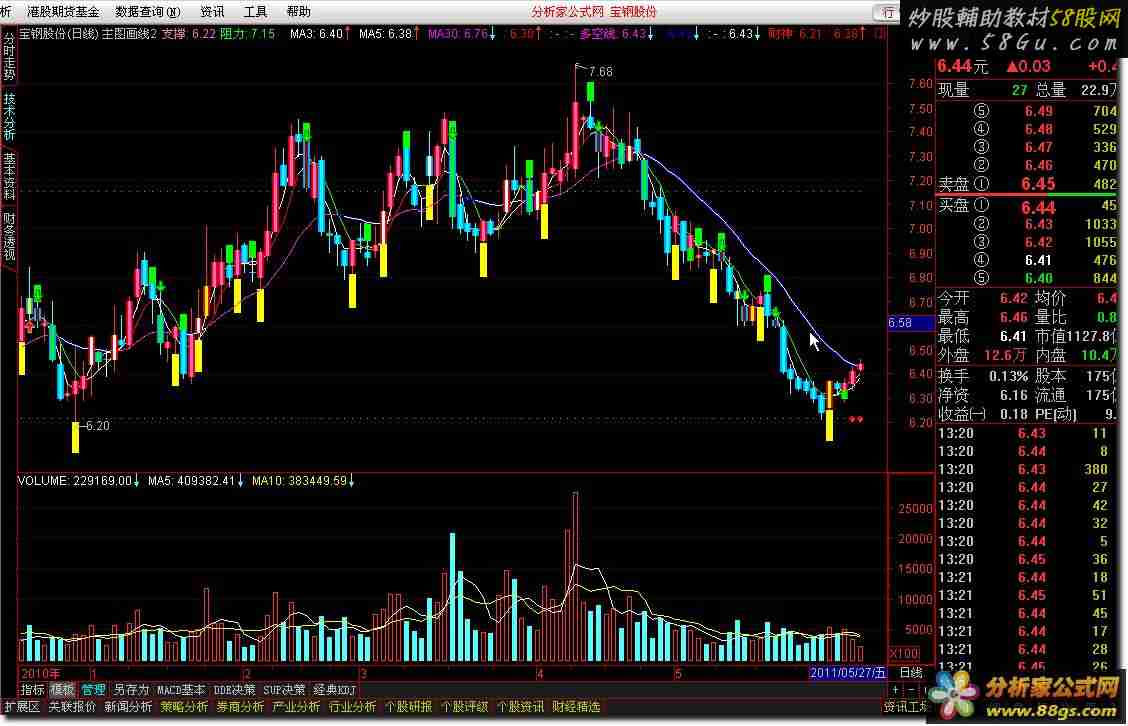Click the 外盘 12.6万 value
The image size is (1128, 726).
(x=1005, y=355)
